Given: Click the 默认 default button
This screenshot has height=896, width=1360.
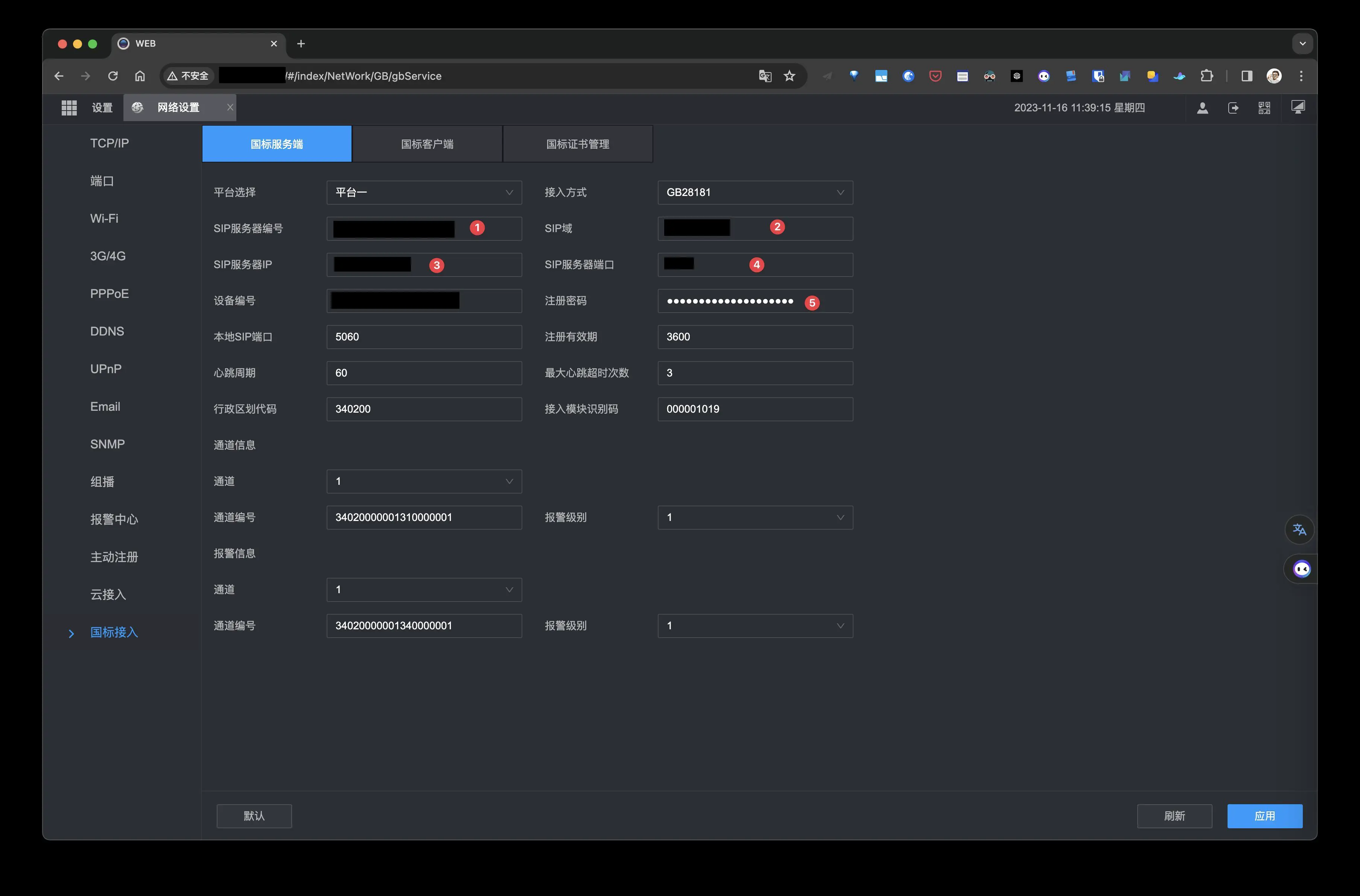Looking at the screenshot, I should click(254, 816).
